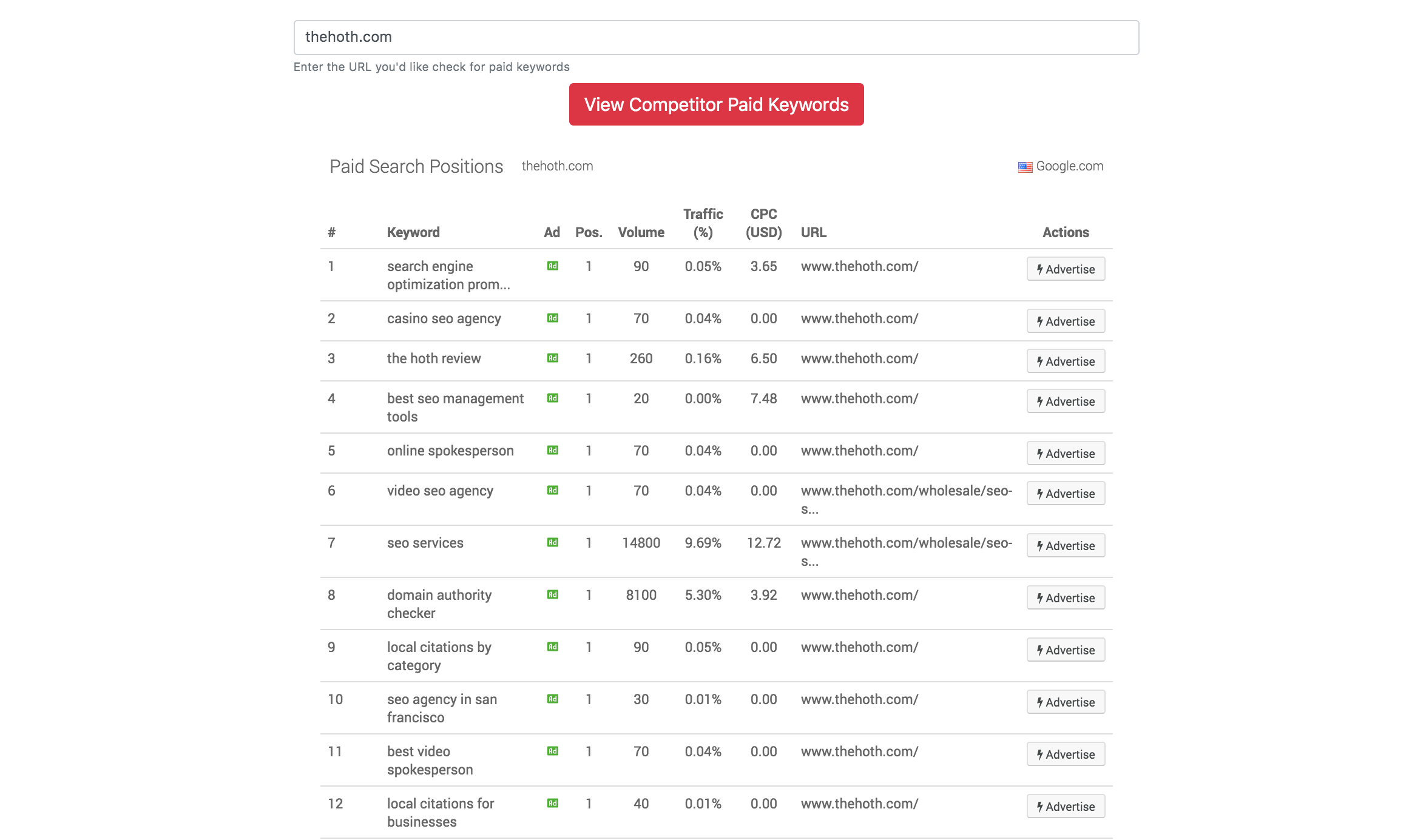Click the Ad icon for the hoth review
This screenshot has width=1426, height=840.
(x=552, y=358)
